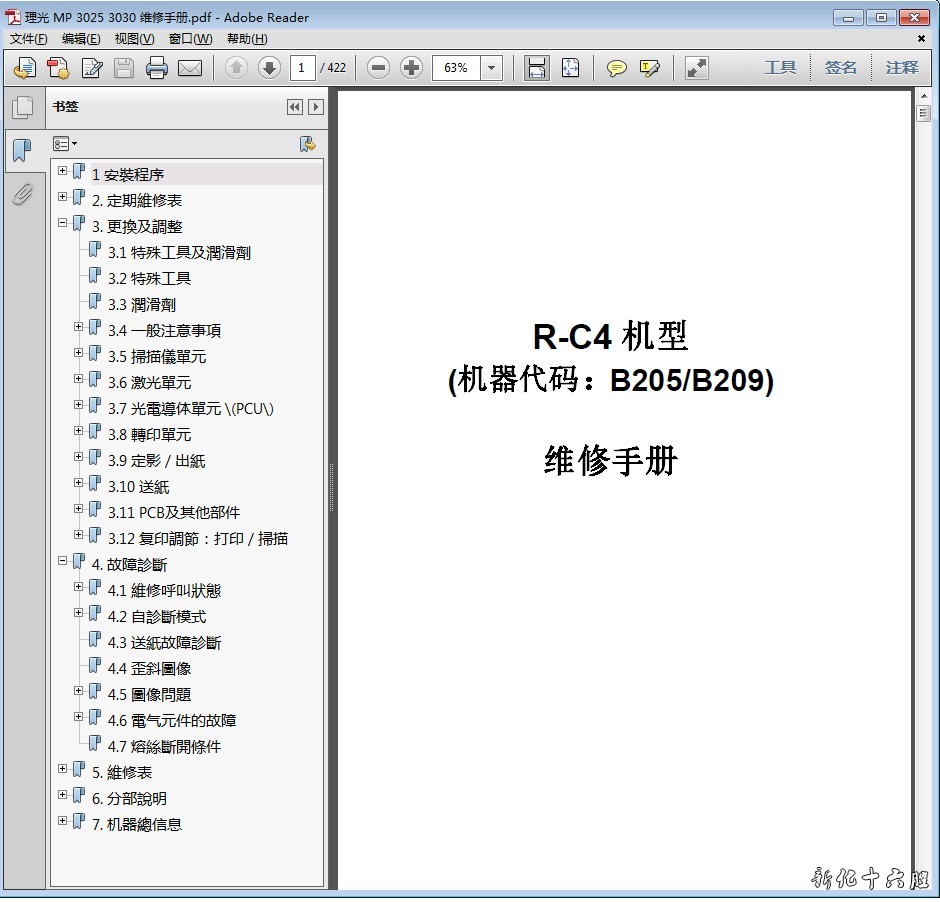Switch to read mode view icon

coord(697,68)
